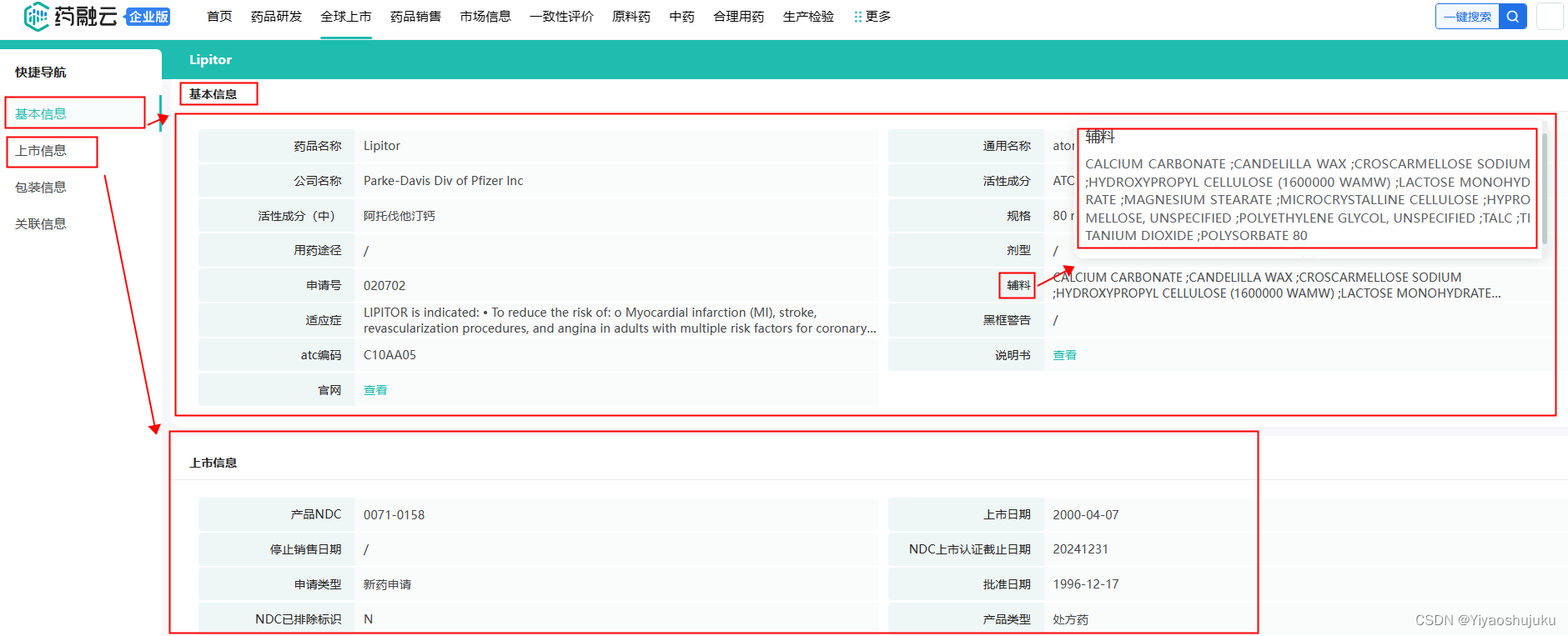Go to 首页 in top navigation
Image resolution: width=1568 pixels, height=636 pixels.
pyautogui.click(x=219, y=17)
